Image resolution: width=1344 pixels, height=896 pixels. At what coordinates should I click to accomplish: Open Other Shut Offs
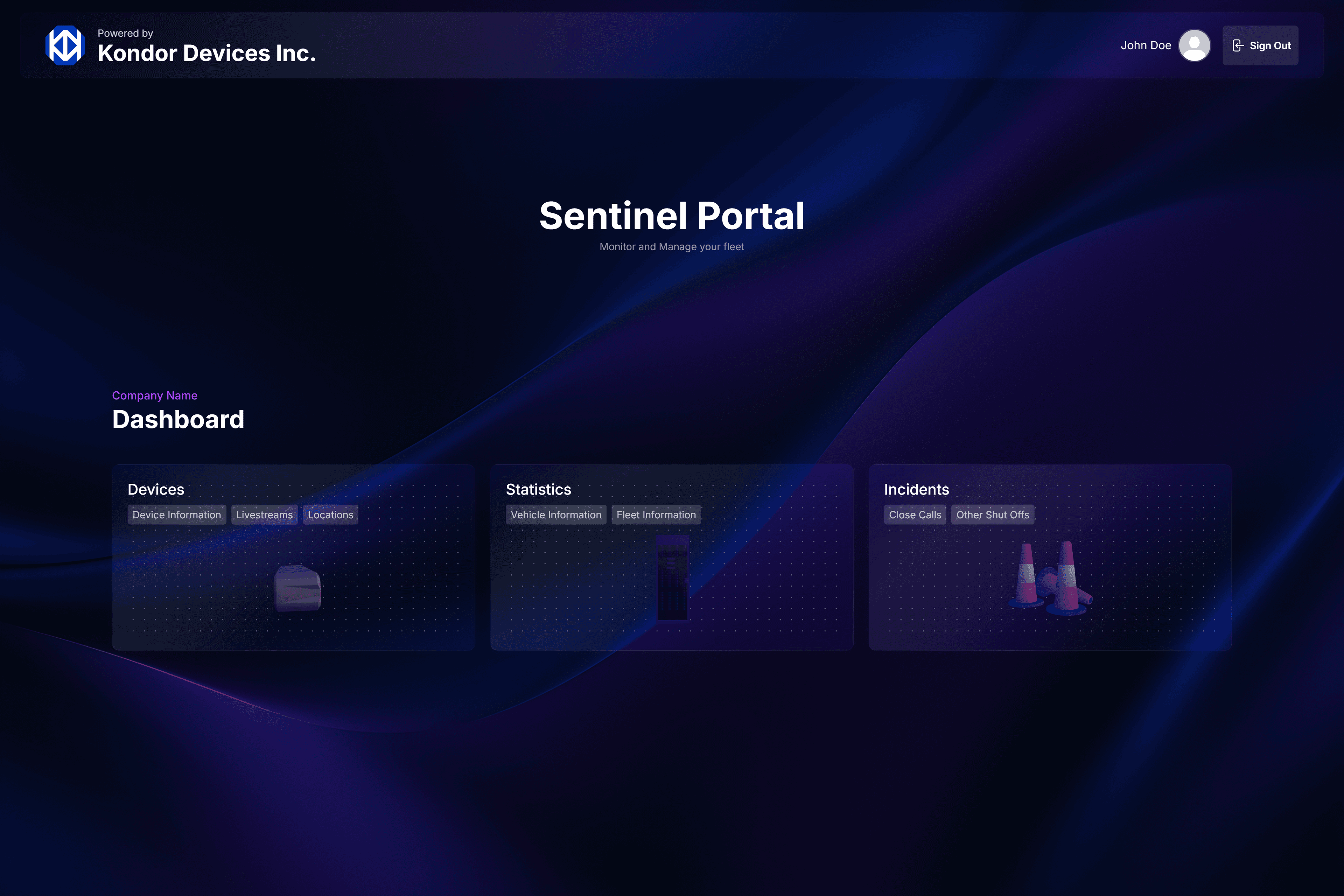click(x=993, y=514)
